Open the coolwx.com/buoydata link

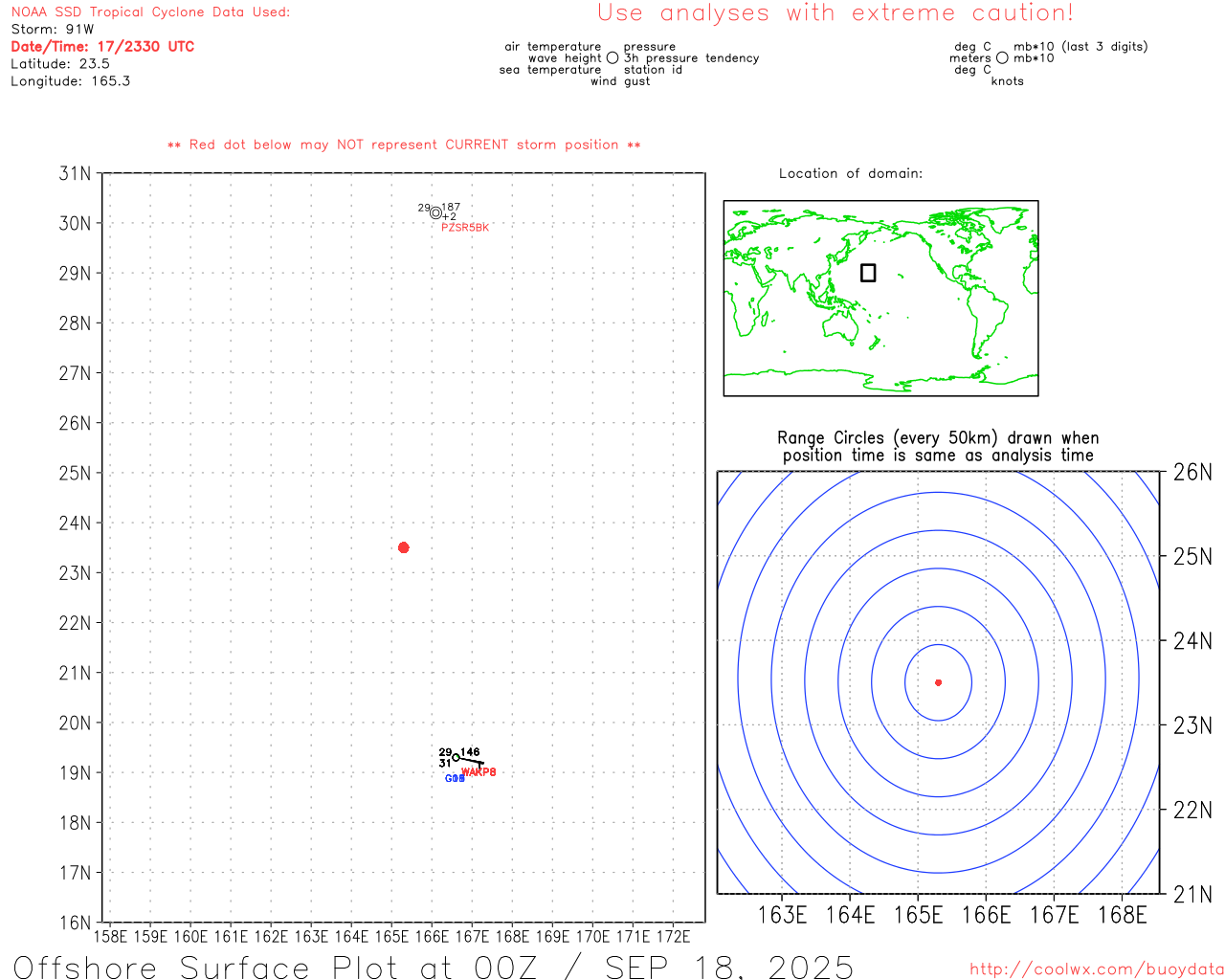tap(1097, 969)
